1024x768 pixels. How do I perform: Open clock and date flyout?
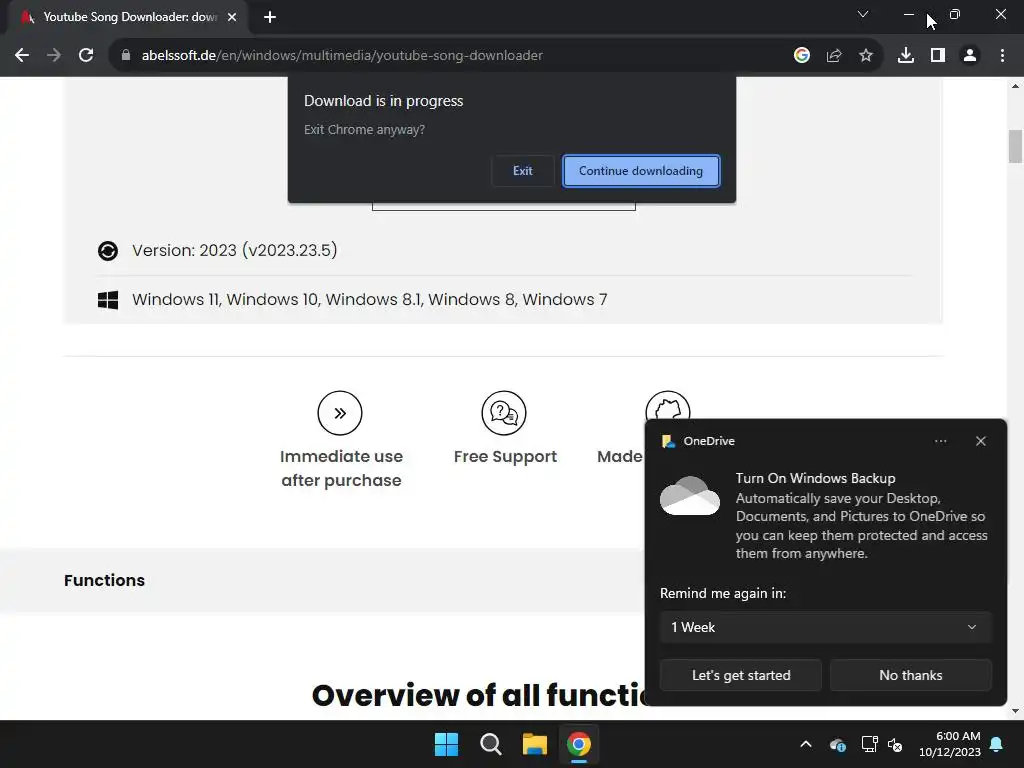(x=950, y=744)
